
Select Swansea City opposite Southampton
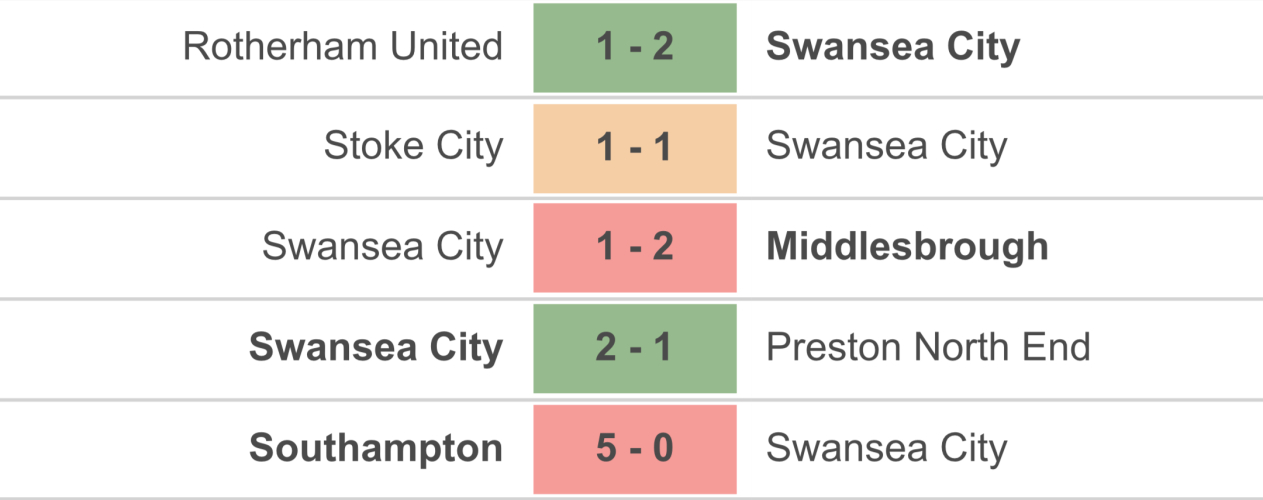point(886,448)
